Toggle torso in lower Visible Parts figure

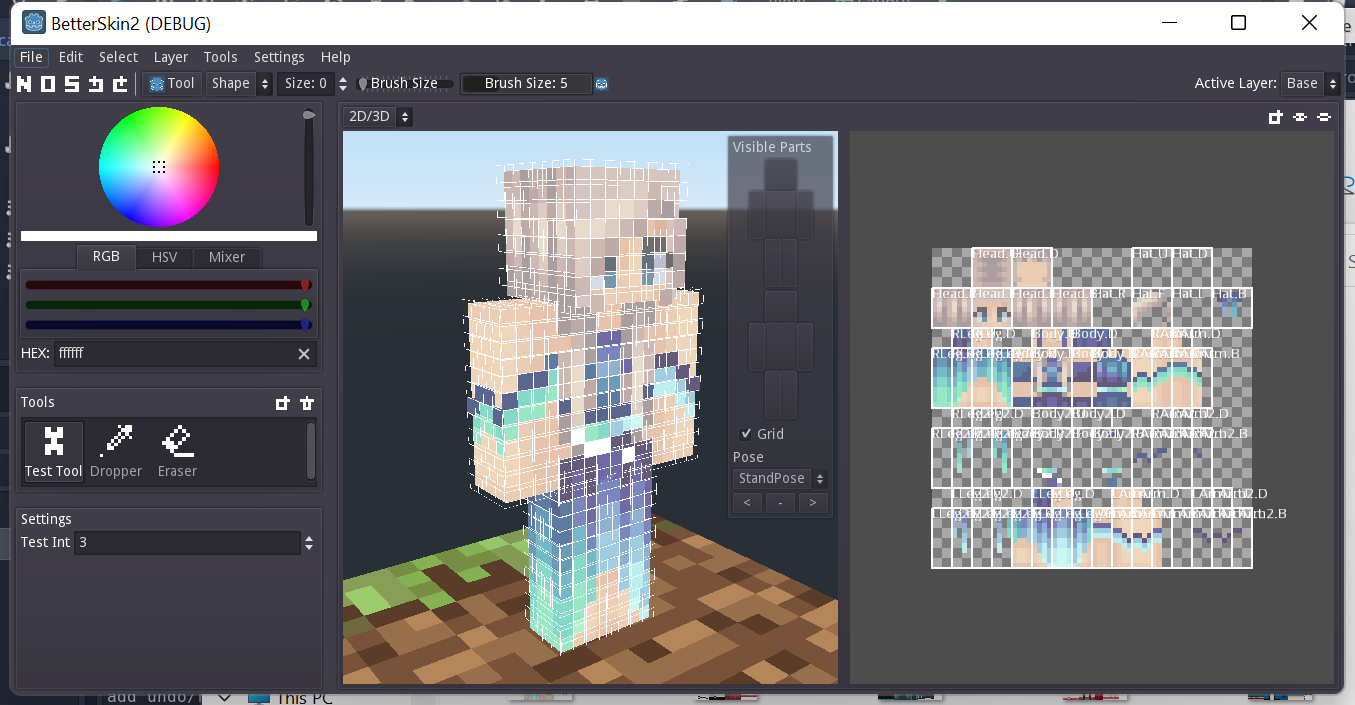pyautogui.click(x=780, y=347)
